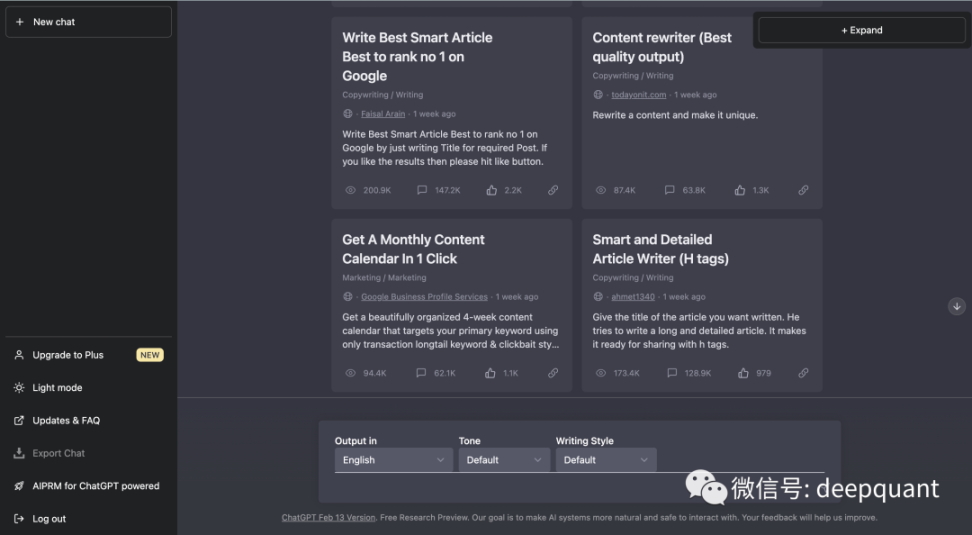Copy link icon on Get A Monthly Content Calendar card
972x535 pixels.
(x=553, y=373)
